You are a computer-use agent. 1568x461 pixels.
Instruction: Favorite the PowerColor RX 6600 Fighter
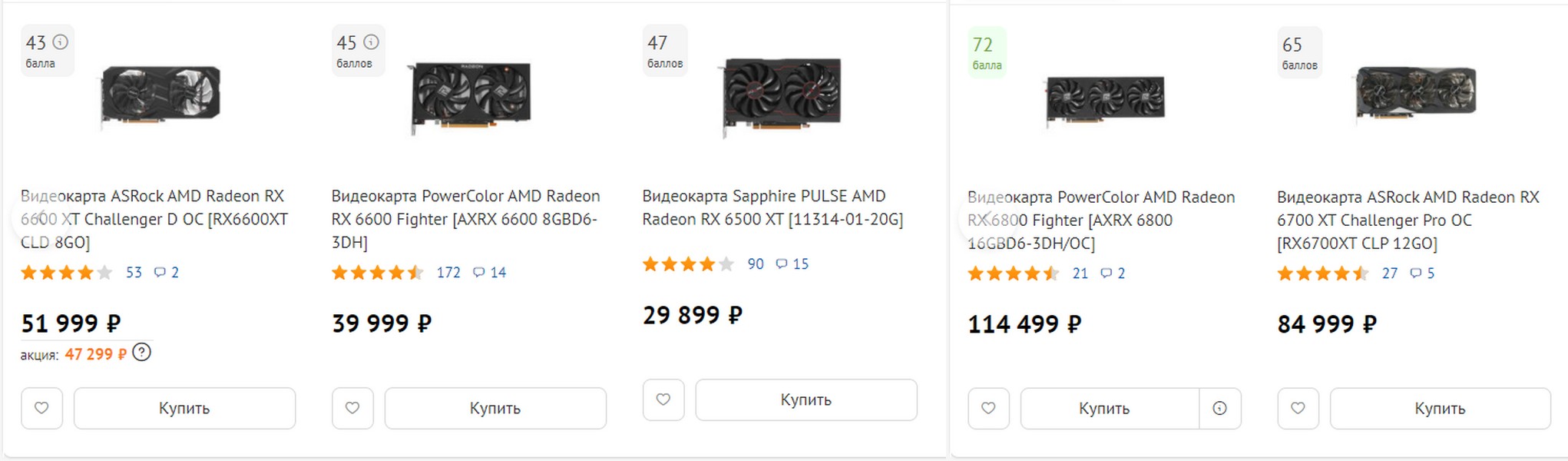tap(352, 408)
